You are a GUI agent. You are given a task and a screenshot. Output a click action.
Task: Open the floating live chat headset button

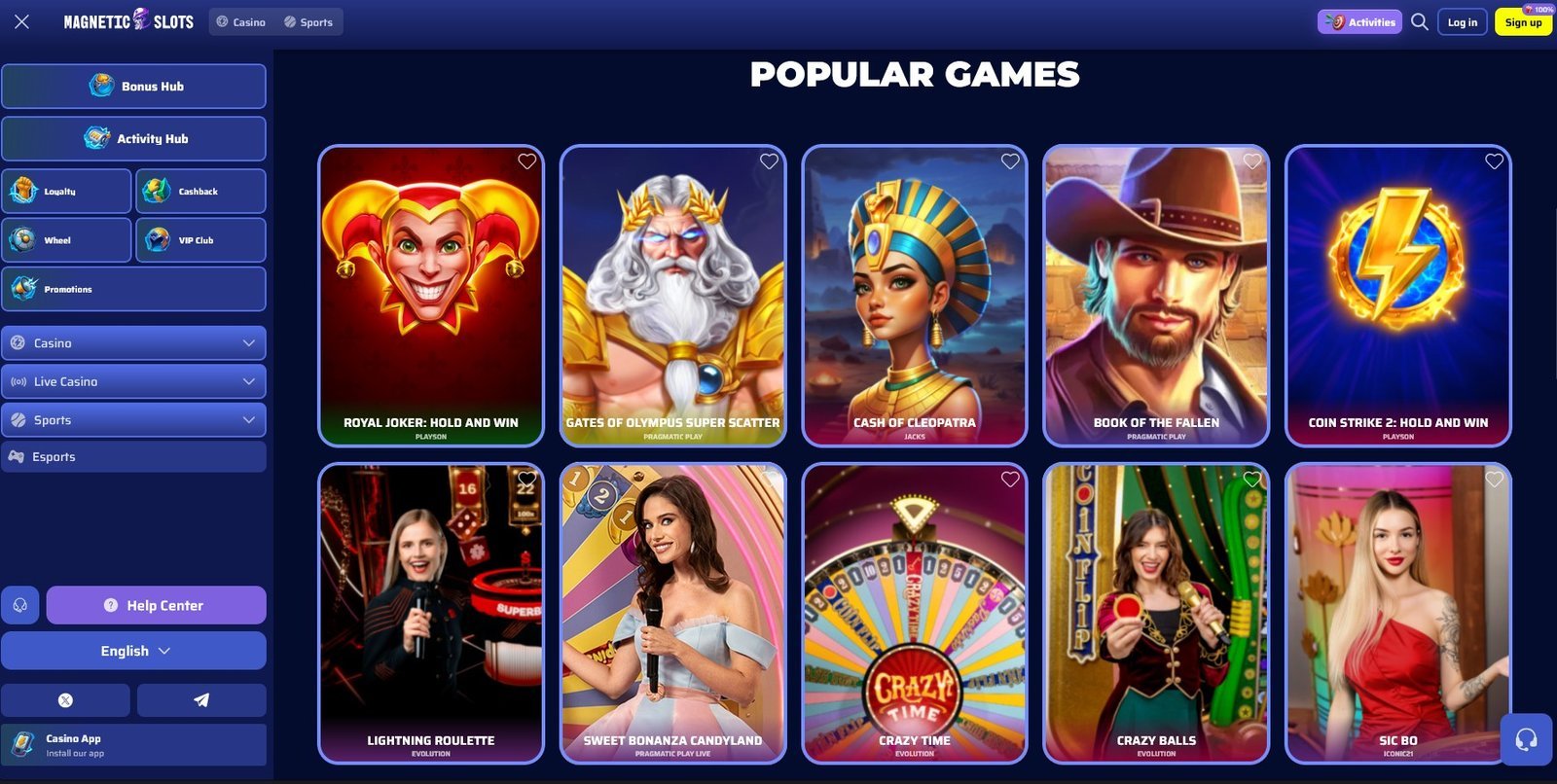(1526, 740)
